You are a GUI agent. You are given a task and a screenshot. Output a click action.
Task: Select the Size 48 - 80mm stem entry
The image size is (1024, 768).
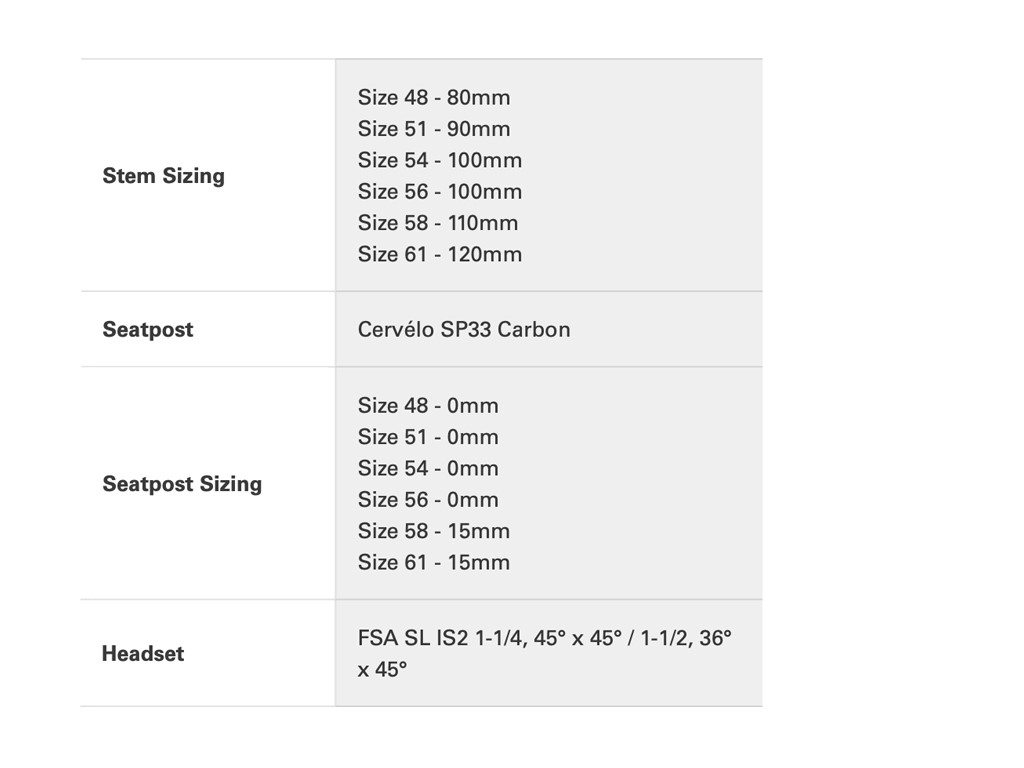434,98
